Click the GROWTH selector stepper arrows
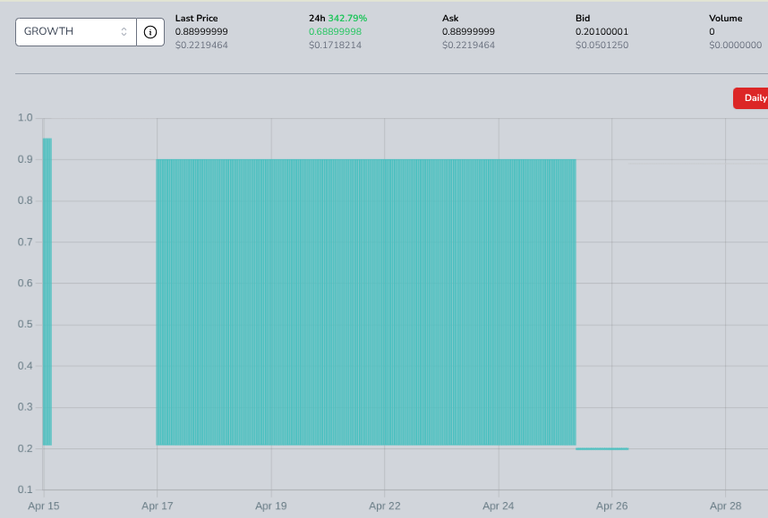 (124, 32)
